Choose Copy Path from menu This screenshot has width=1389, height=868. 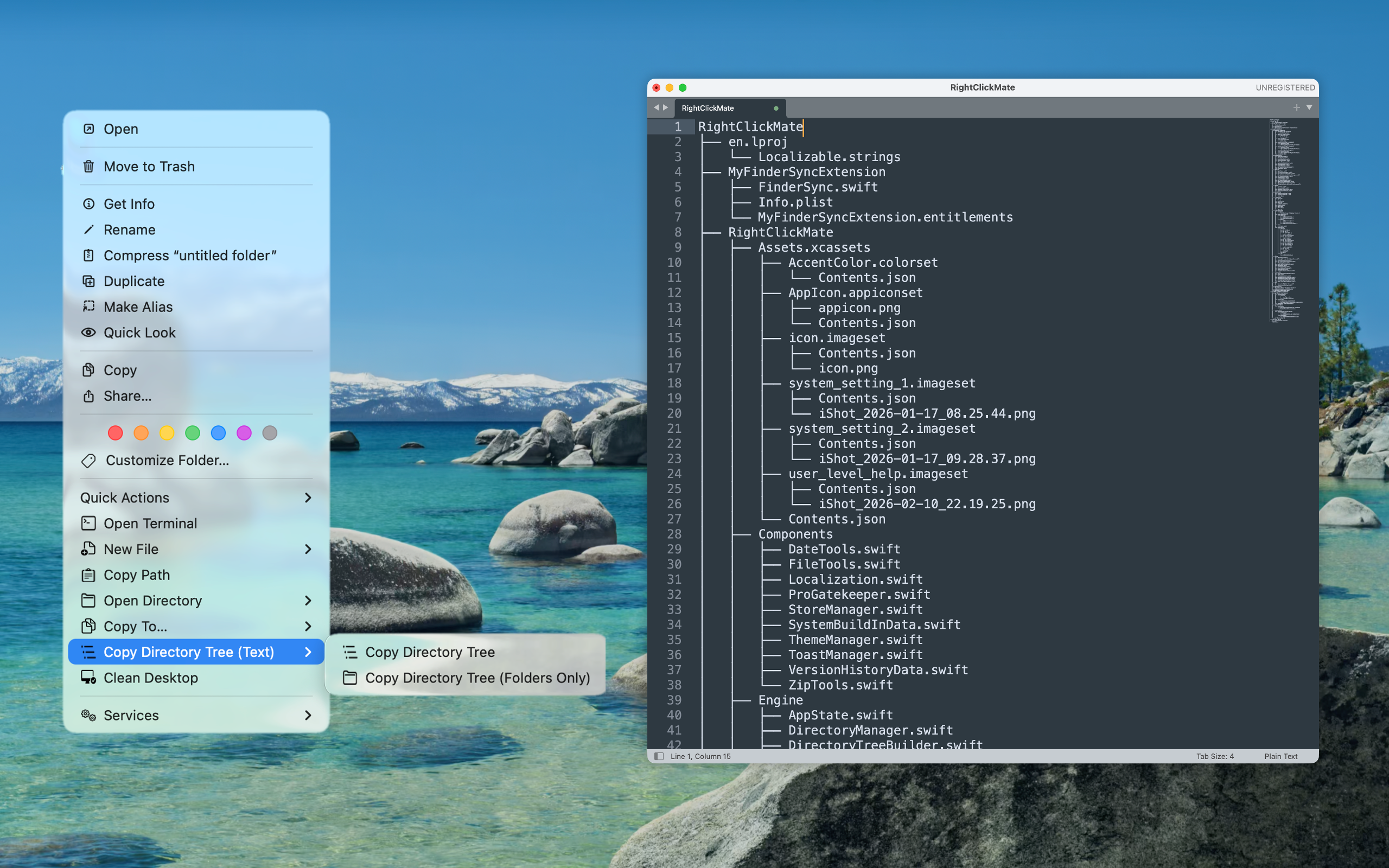(196, 575)
